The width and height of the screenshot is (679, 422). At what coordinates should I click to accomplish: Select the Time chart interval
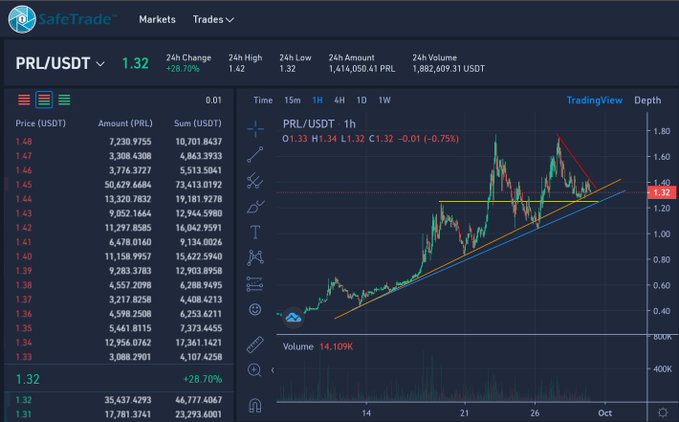(263, 100)
